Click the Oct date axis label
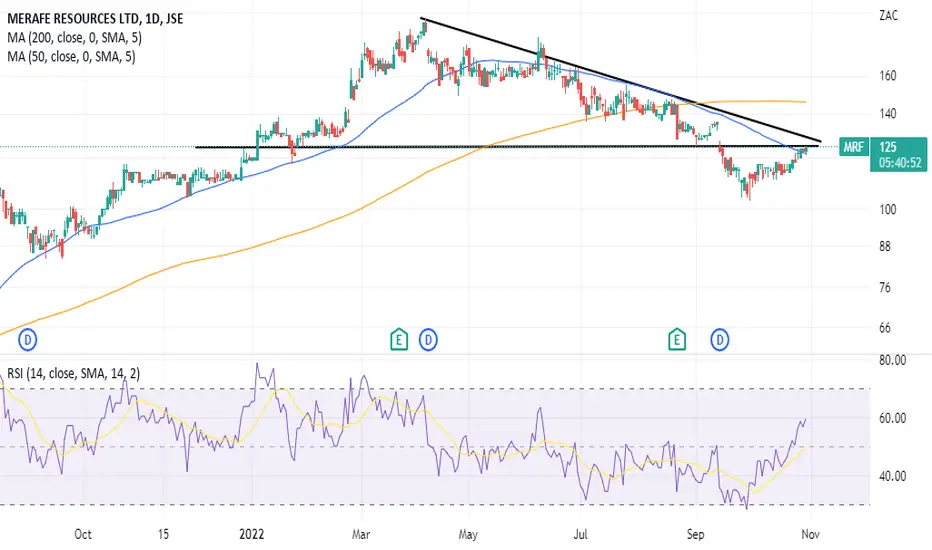The height and width of the screenshot is (550, 932). 83,534
